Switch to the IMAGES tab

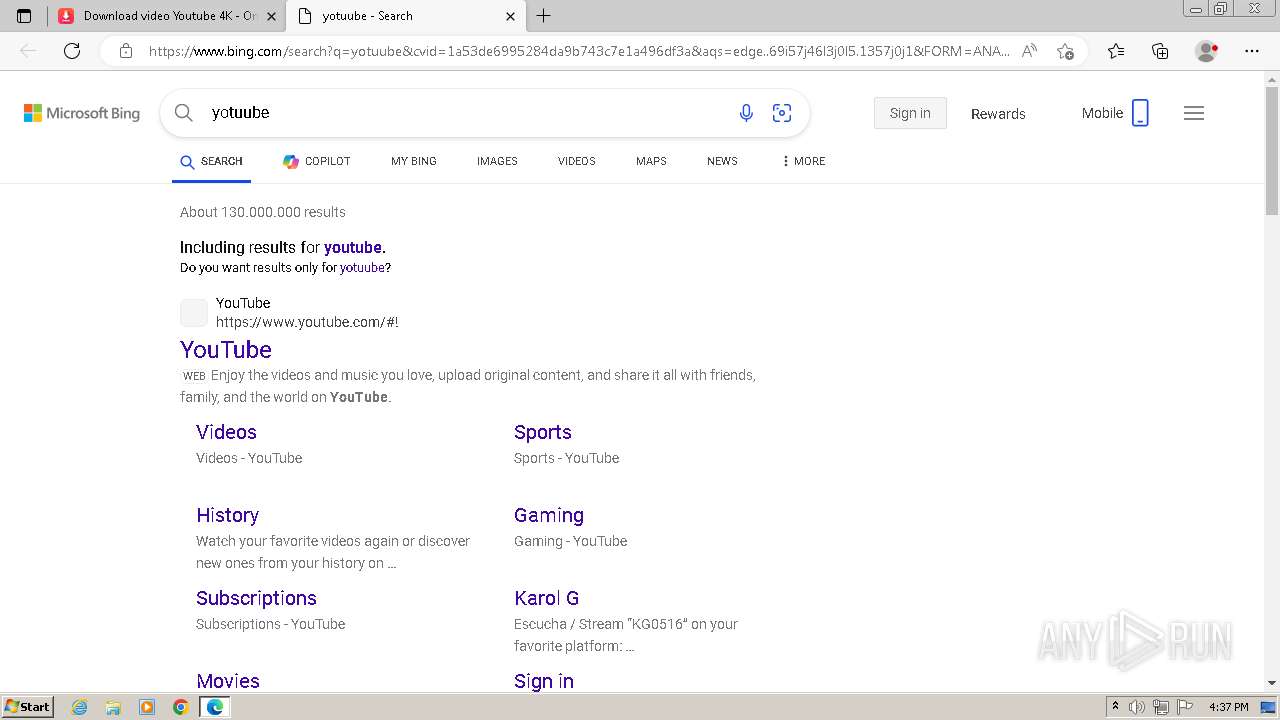tap(497, 161)
